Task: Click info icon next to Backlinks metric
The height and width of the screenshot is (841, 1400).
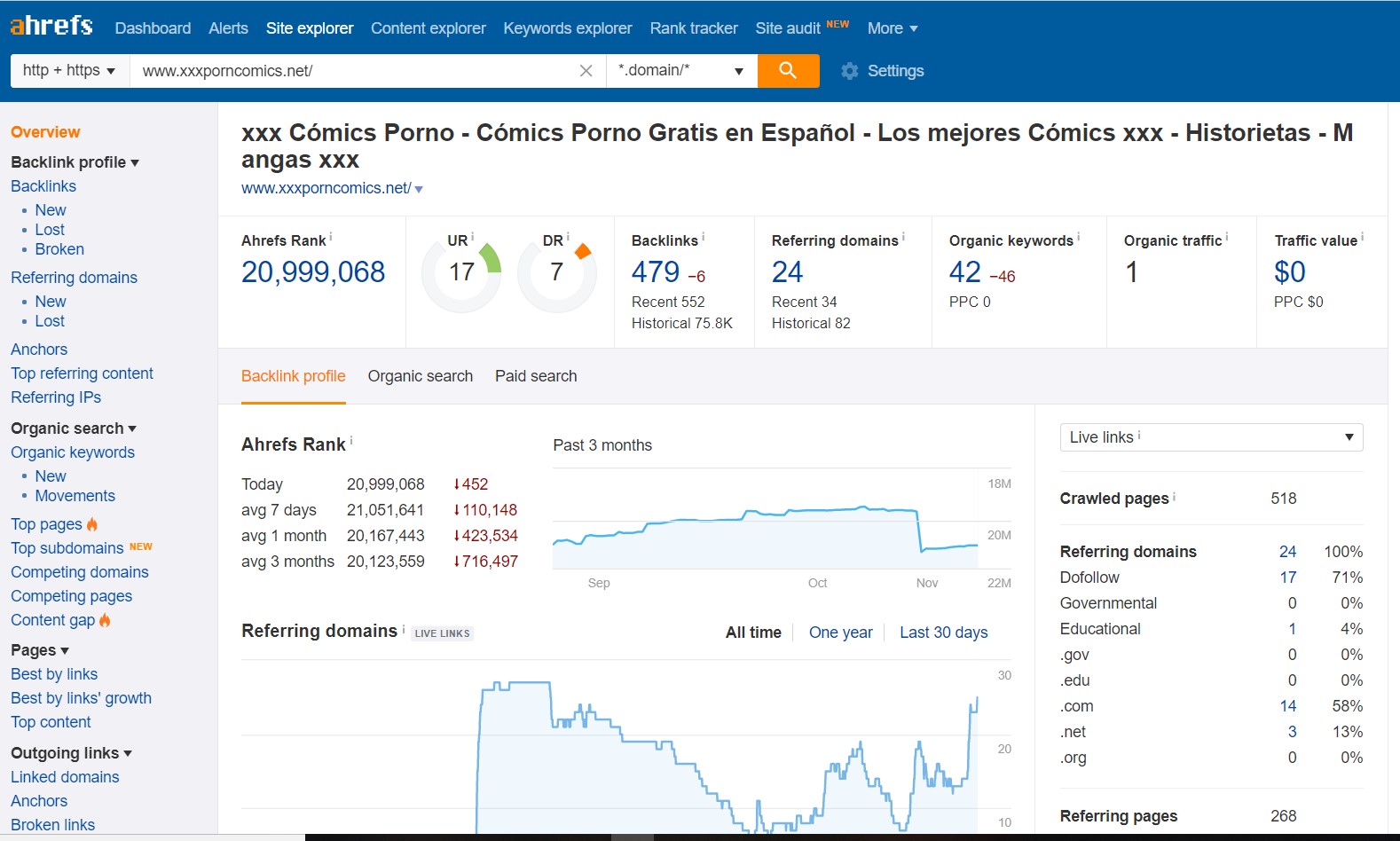Action: [x=704, y=237]
